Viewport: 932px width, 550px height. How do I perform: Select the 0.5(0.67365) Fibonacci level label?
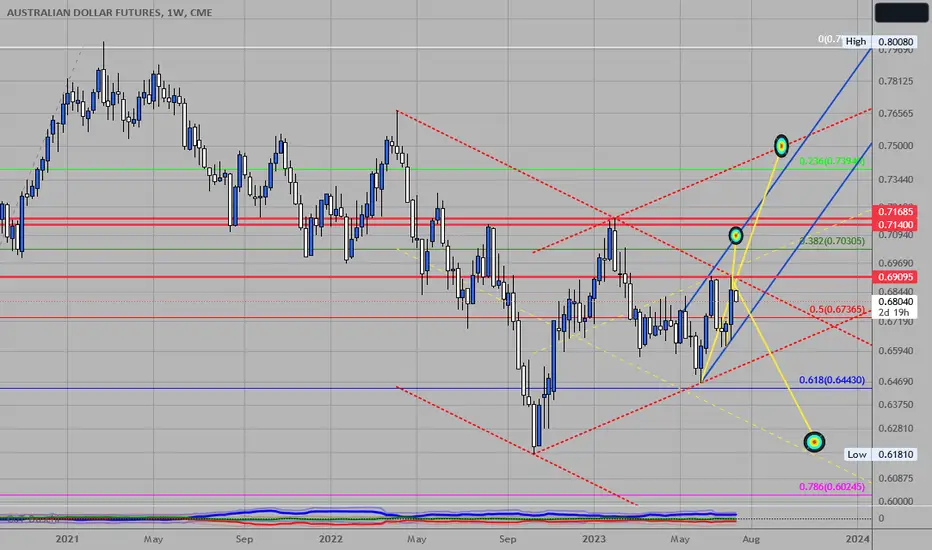pos(837,310)
